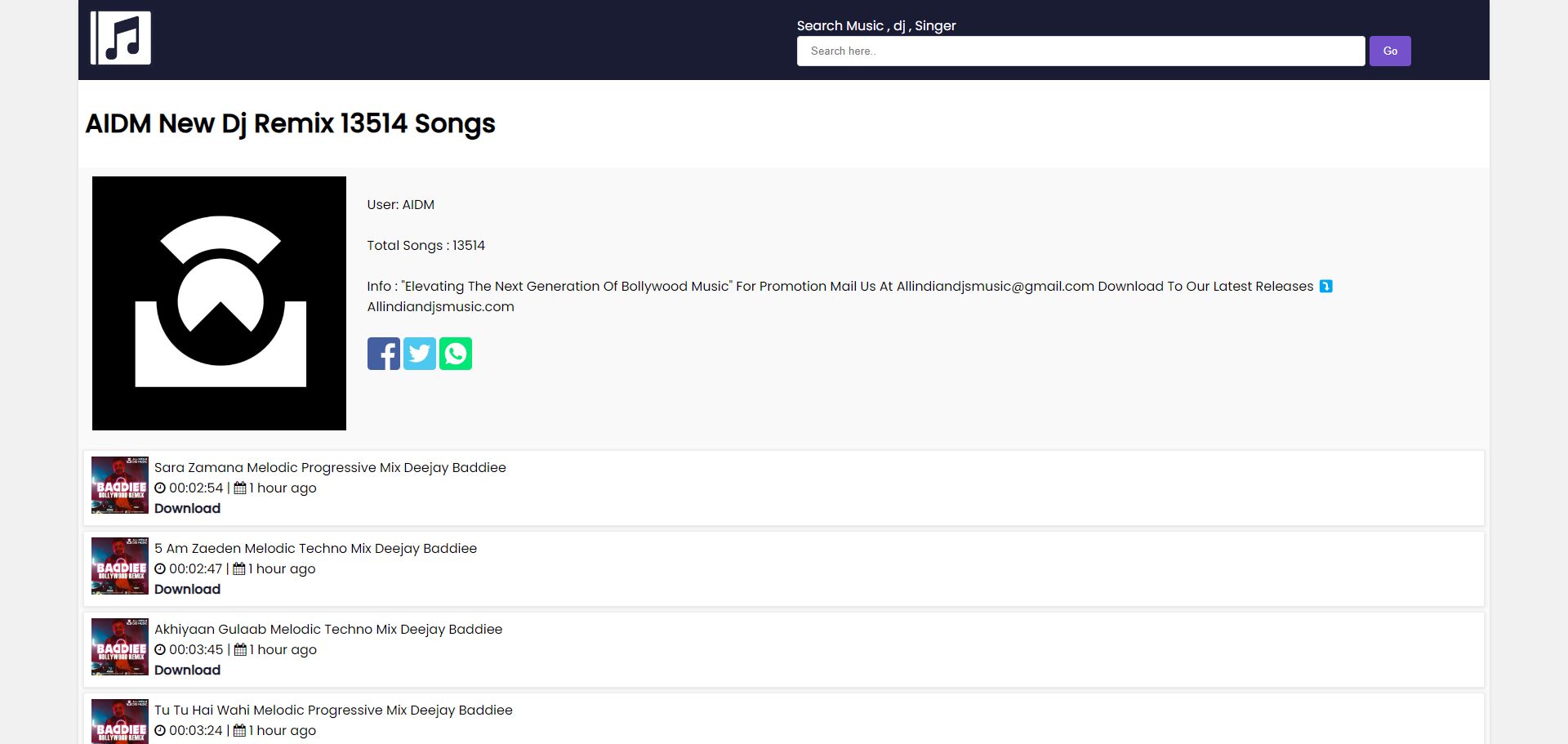The height and width of the screenshot is (744, 1568).
Task: Click the 00:03:24 duration text
Action: pyautogui.click(x=196, y=731)
